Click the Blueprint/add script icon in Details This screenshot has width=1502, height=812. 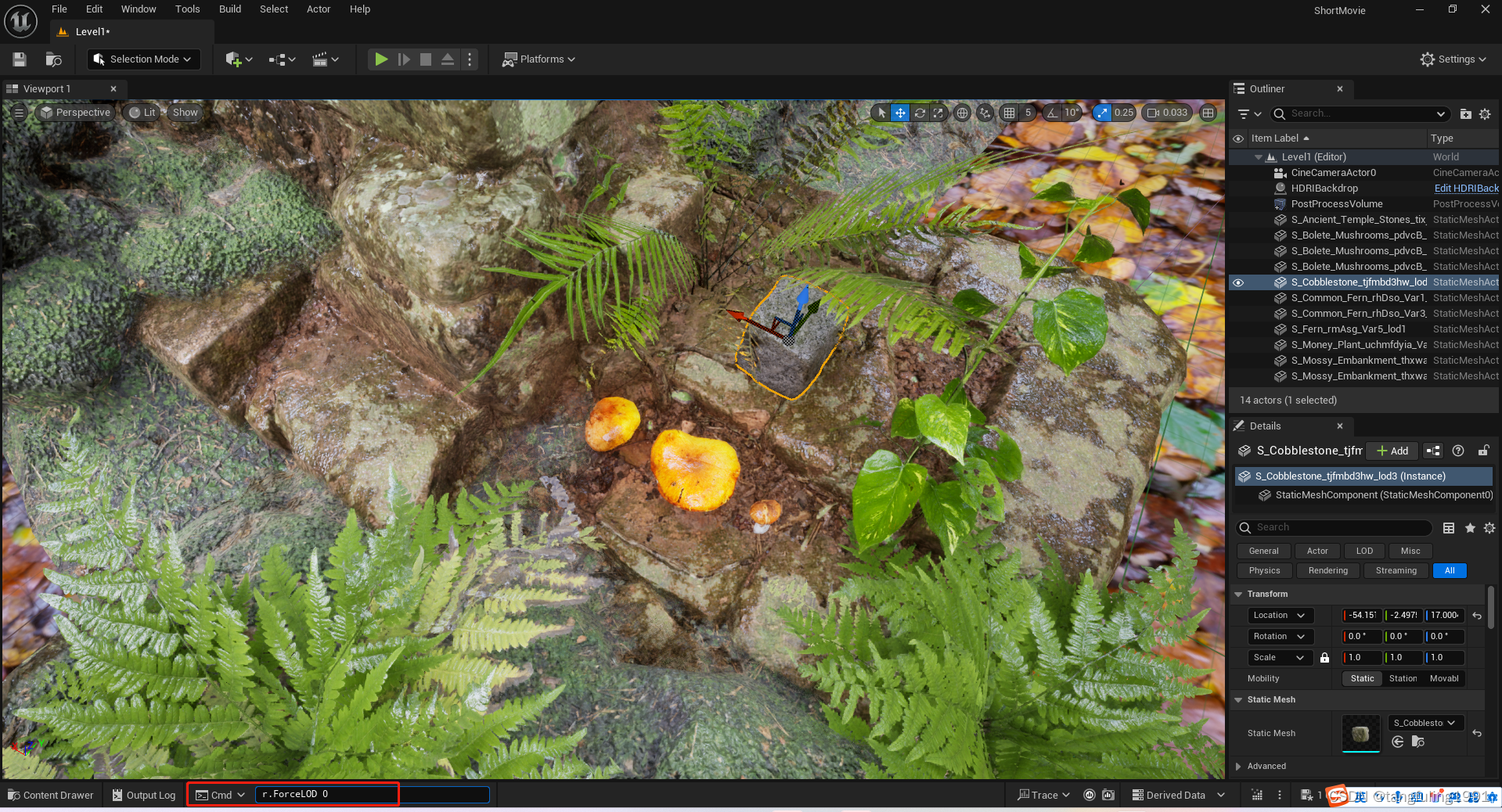[1433, 451]
